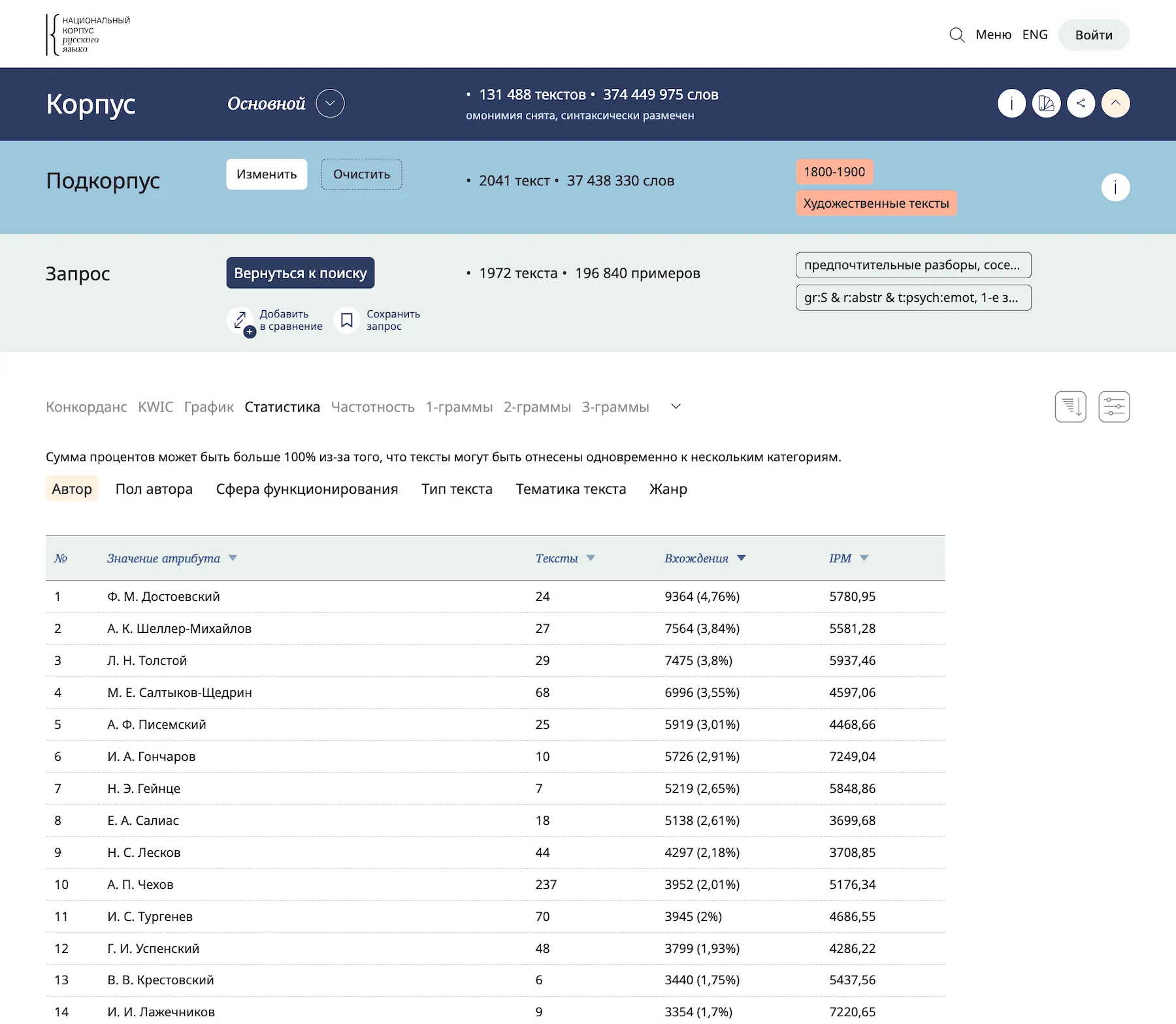Viewport: 1176px width, 1024px height.
Task: Click the Войти button
Action: coord(1094,35)
